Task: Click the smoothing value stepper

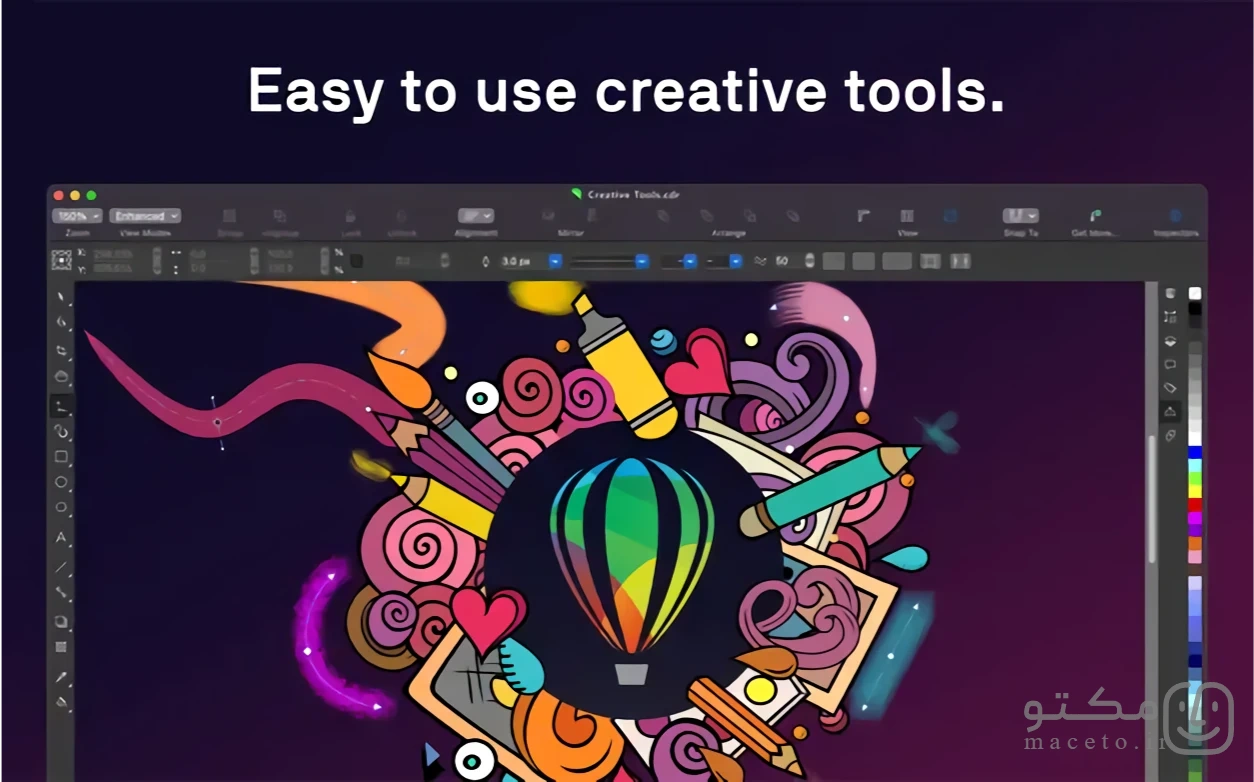Action: (x=808, y=261)
